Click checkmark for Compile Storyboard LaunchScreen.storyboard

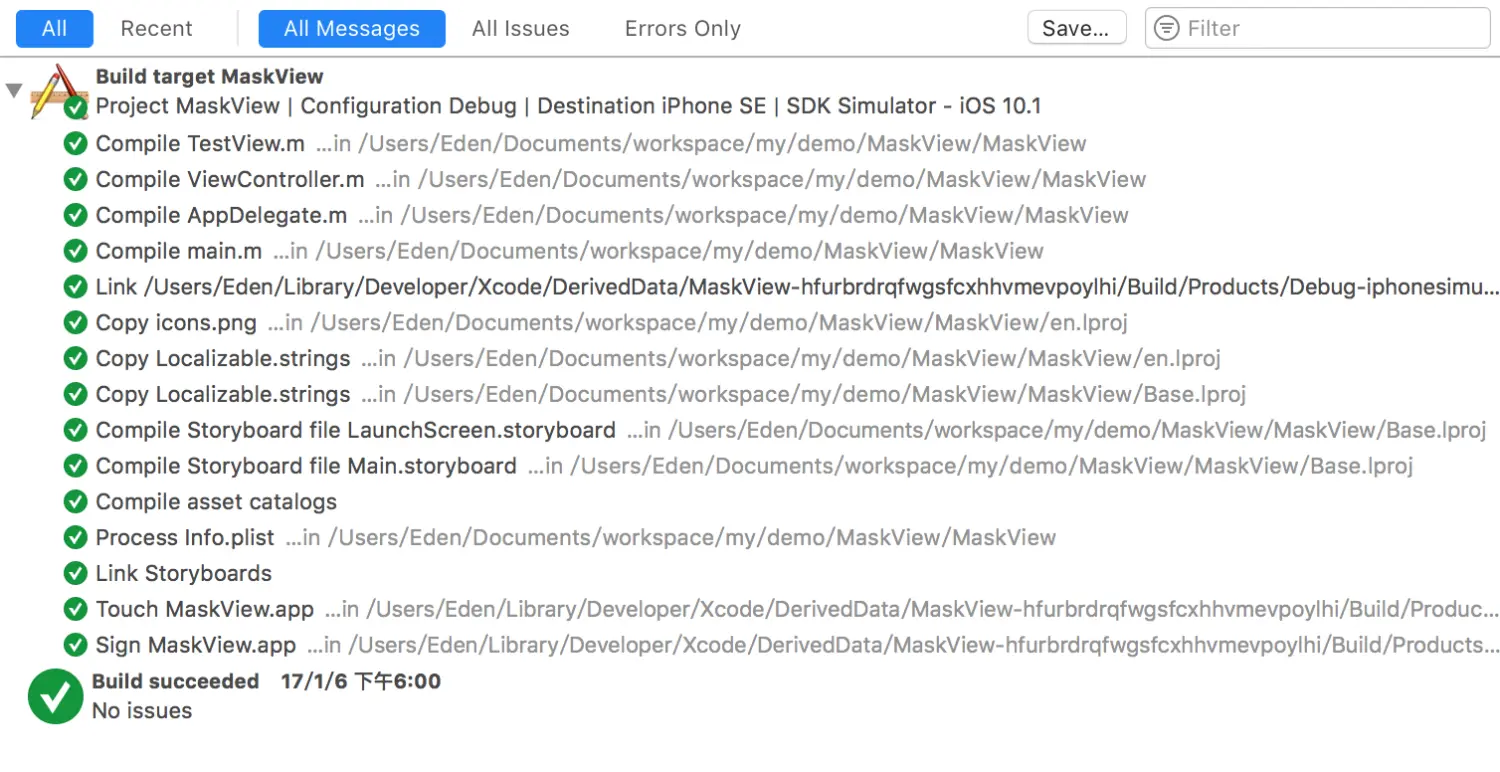coord(75,431)
